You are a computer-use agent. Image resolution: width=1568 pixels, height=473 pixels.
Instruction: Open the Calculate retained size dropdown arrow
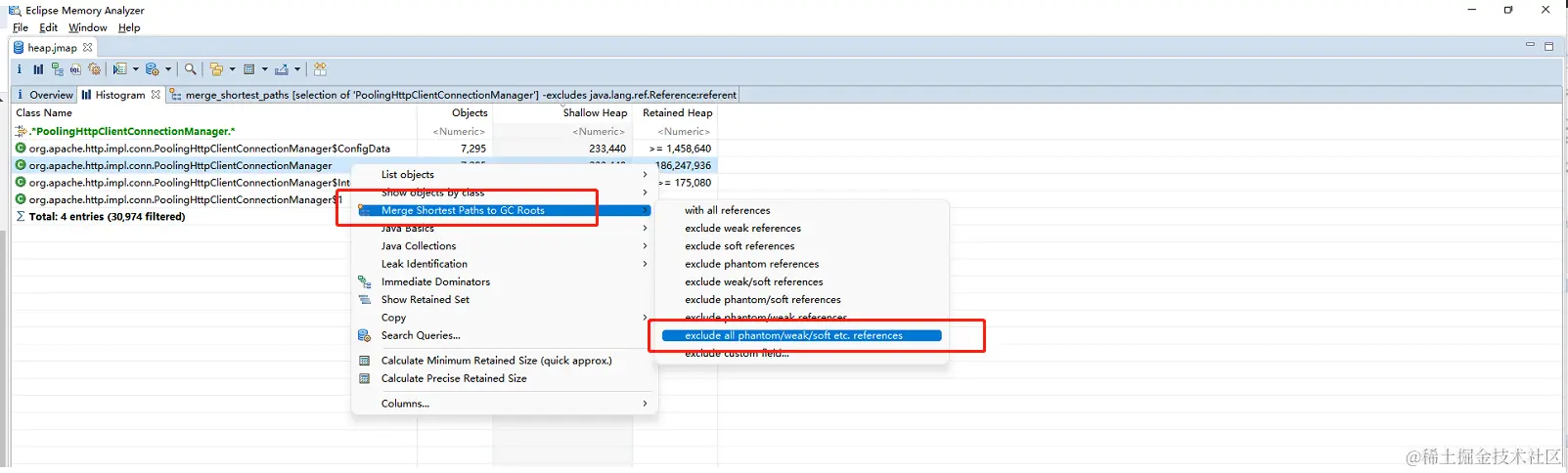pos(264,69)
